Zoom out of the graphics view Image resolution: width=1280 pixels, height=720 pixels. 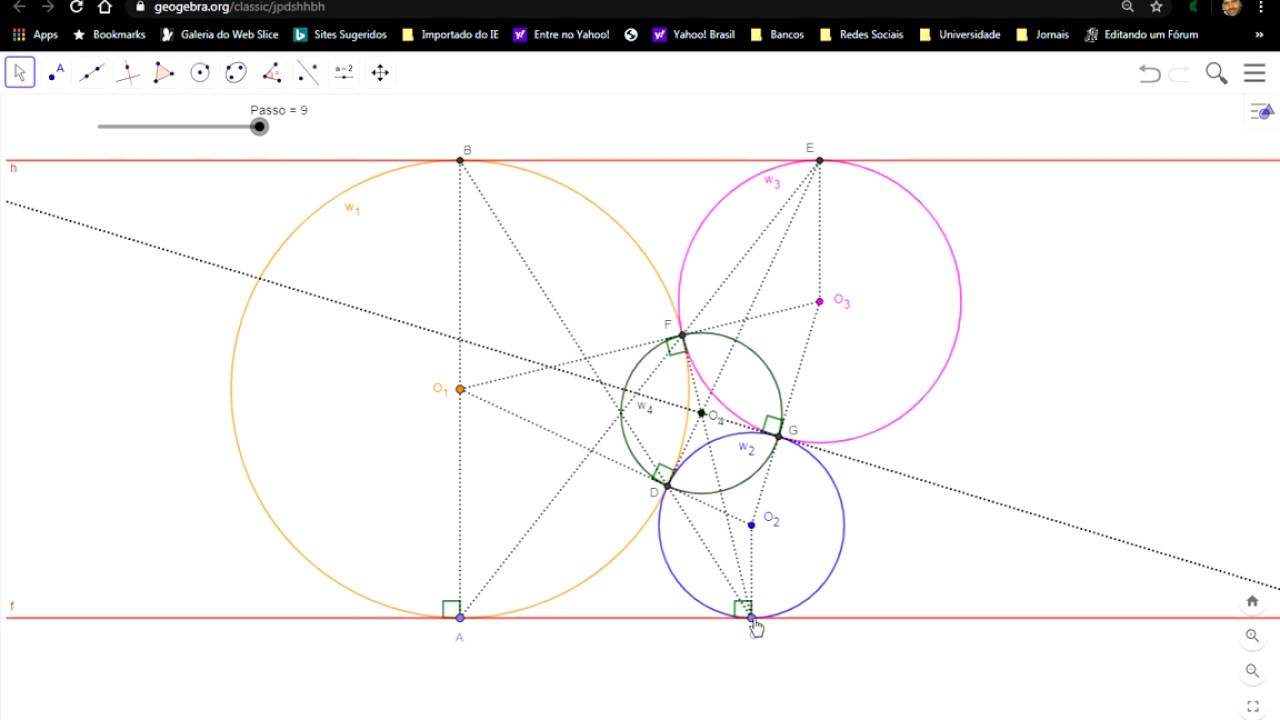pos(1252,671)
